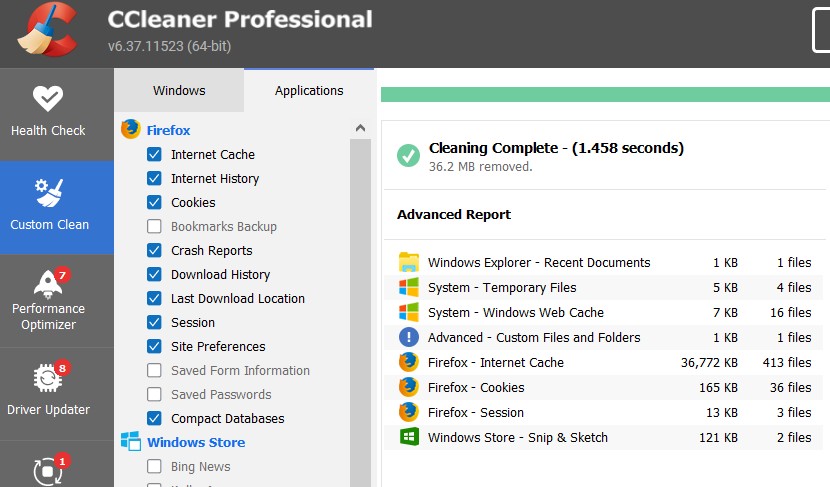Collapse the Firefox section with the chevron
The image size is (830, 487).
360,128
